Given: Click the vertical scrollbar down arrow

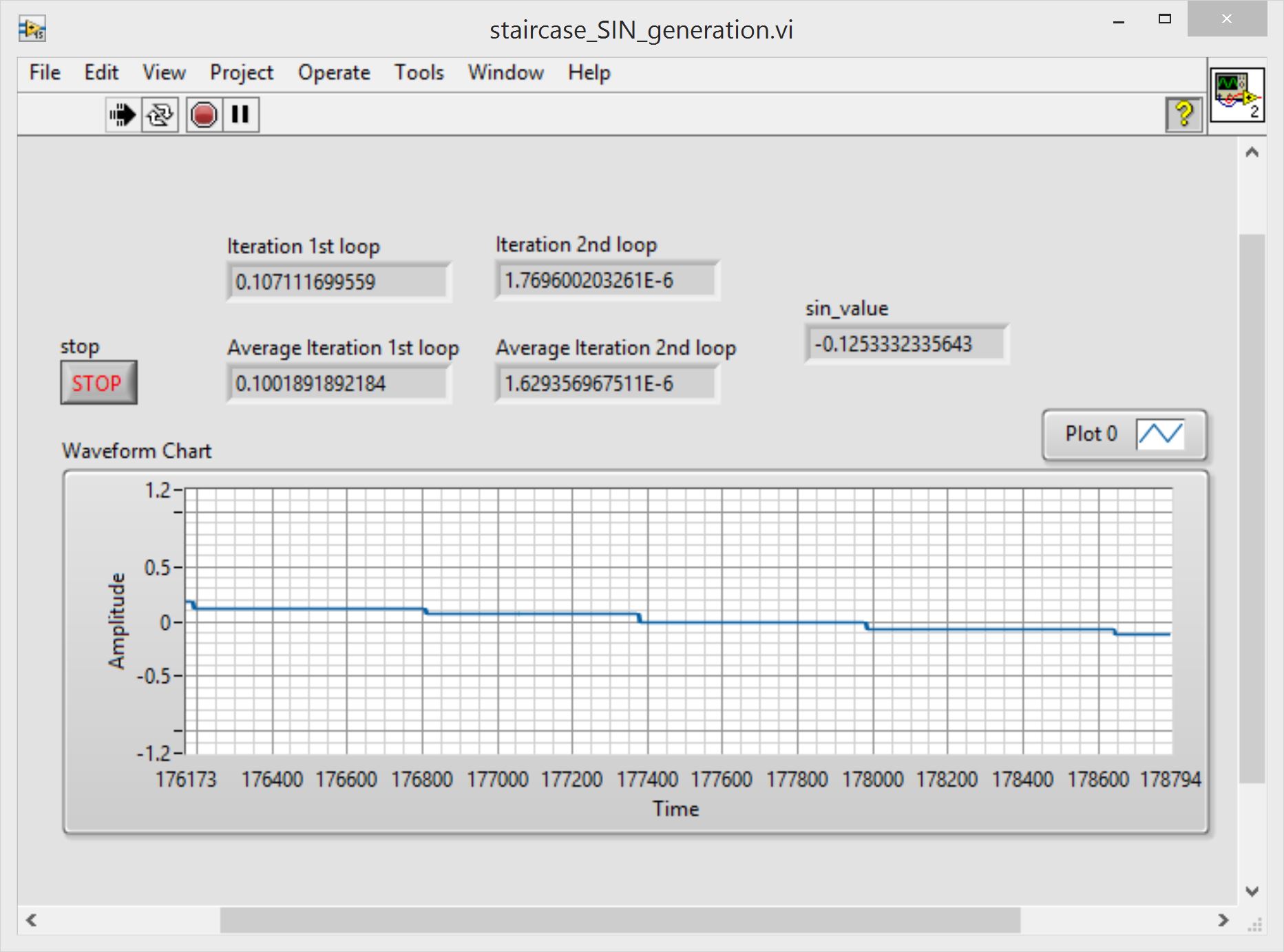Looking at the screenshot, I should (1252, 891).
